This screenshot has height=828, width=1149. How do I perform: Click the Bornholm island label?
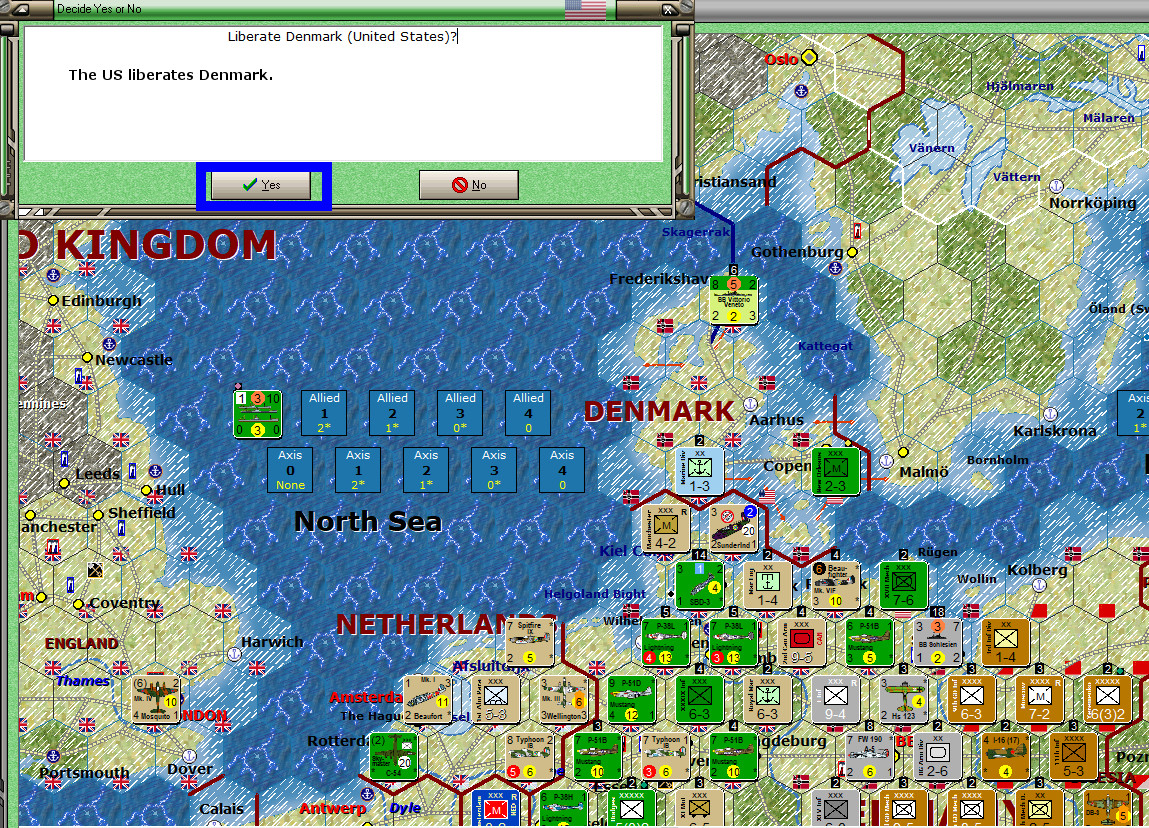click(x=997, y=460)
